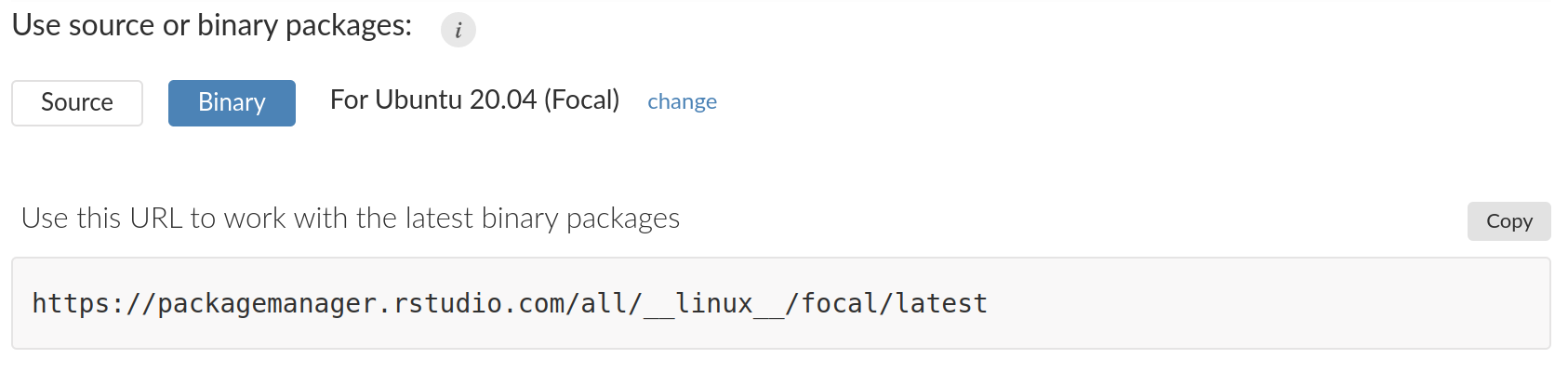Click the info icon beside packages heading
Viewport: 1568px width, 372px height.
(458, 30)
